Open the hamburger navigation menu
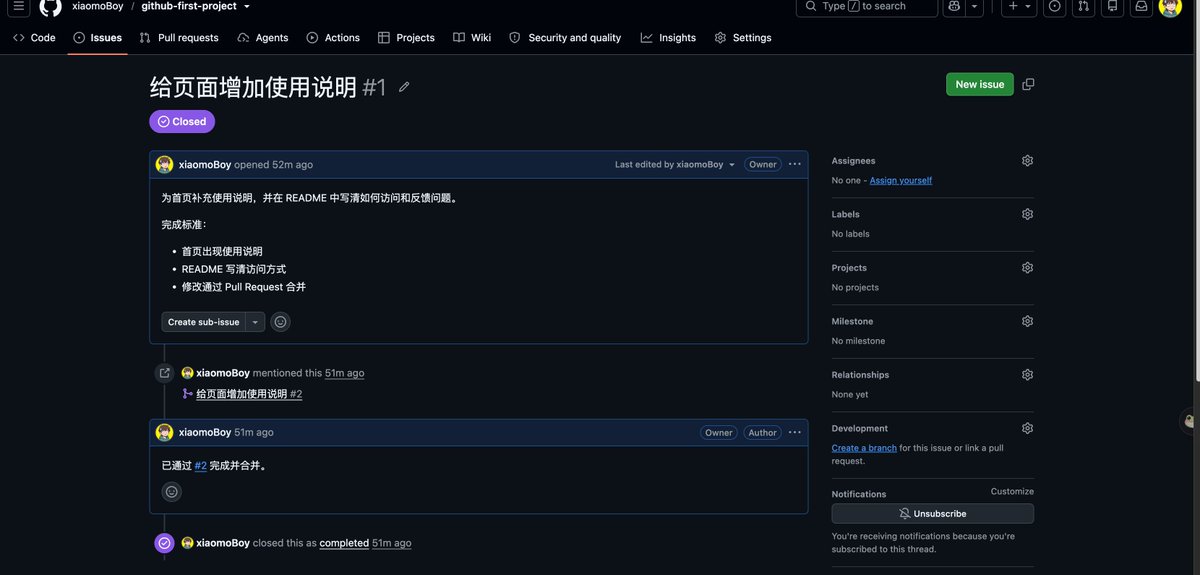This screenshot has height=575, width=1200. coord(19,6)
